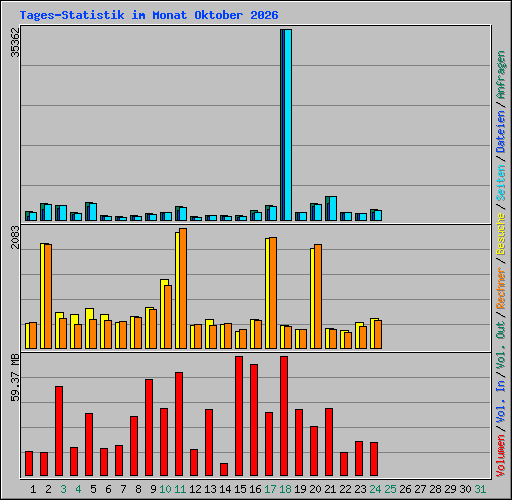Click the top scale value 35362
This screenshot has width=512, height=500.
(x=15, y=42)
